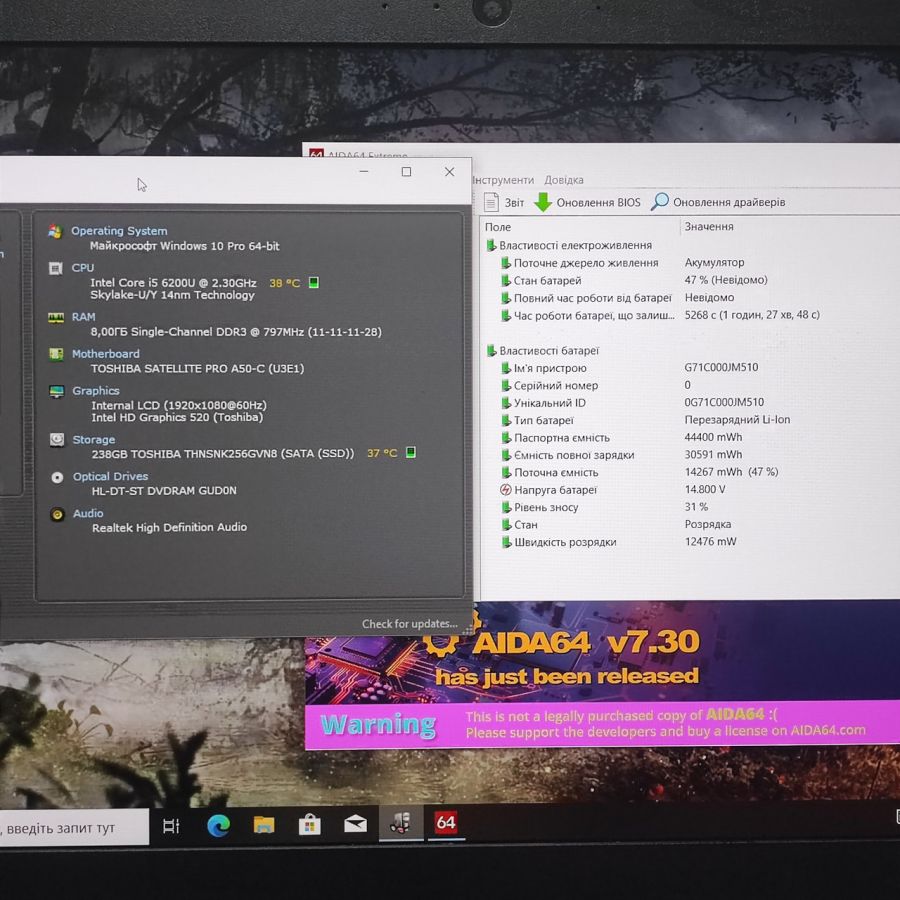Select the Унікальний ID row
The width and height of the screenshot is (900, 900).
tap(689, 403)
